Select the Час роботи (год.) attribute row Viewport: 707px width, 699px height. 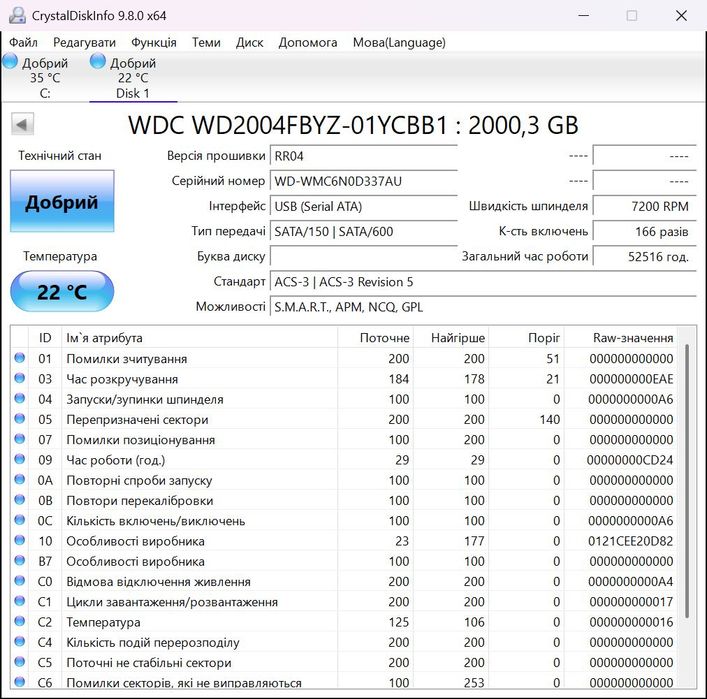[x=344, y=460]
